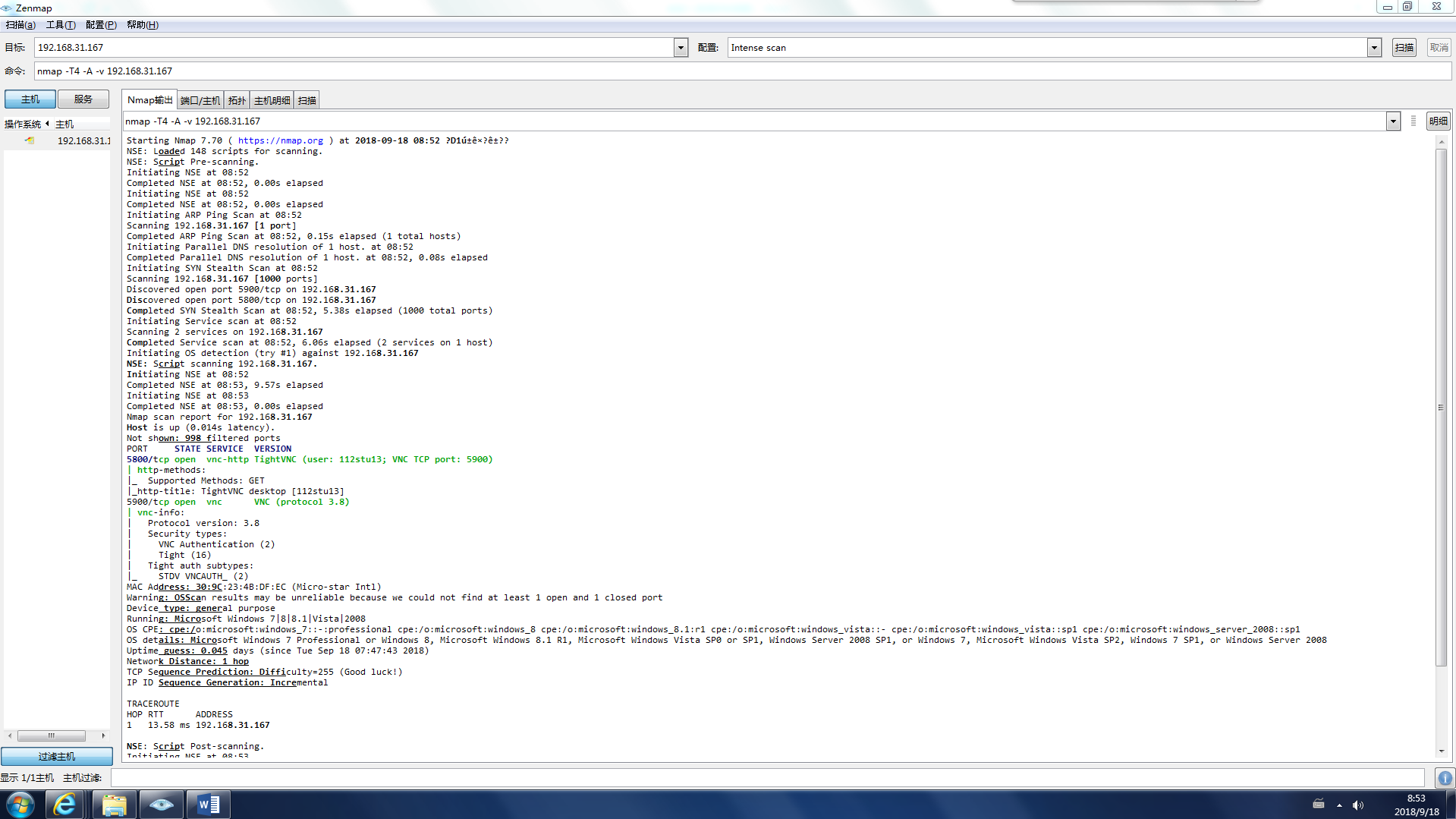Open the Windows Start menu
1456x819 pixels.
click(x=20, y=805)
